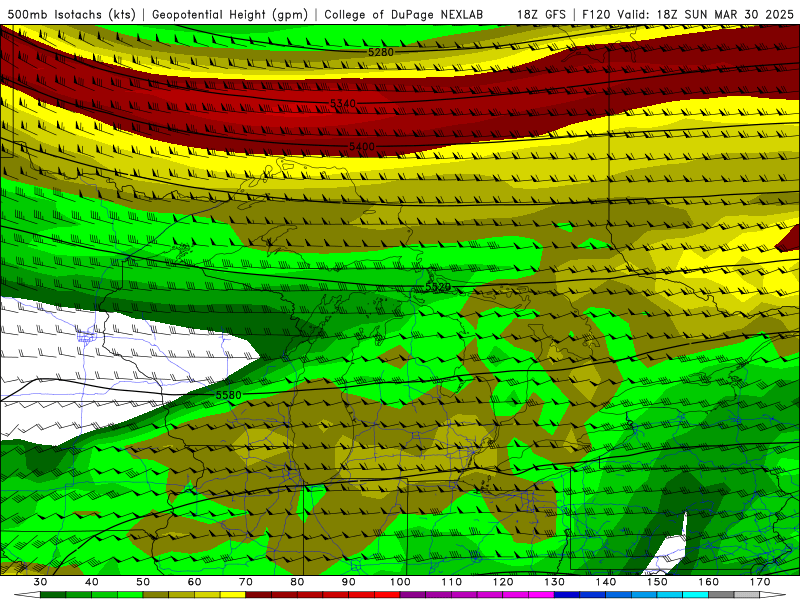The image size is (800, 600).
Task: Click the 110 value on the color scale
Action: (452, 582)
